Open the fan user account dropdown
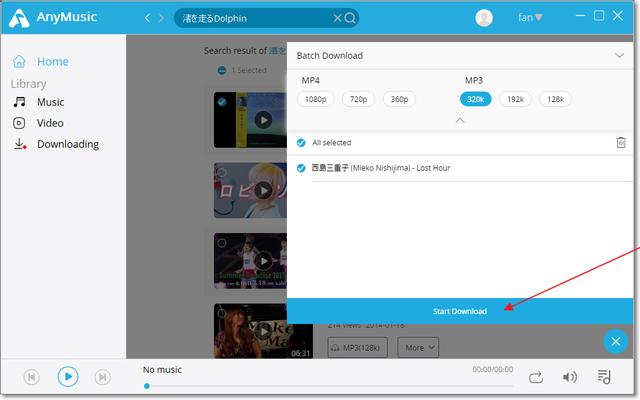640x400 pixels. pos(530,17)
